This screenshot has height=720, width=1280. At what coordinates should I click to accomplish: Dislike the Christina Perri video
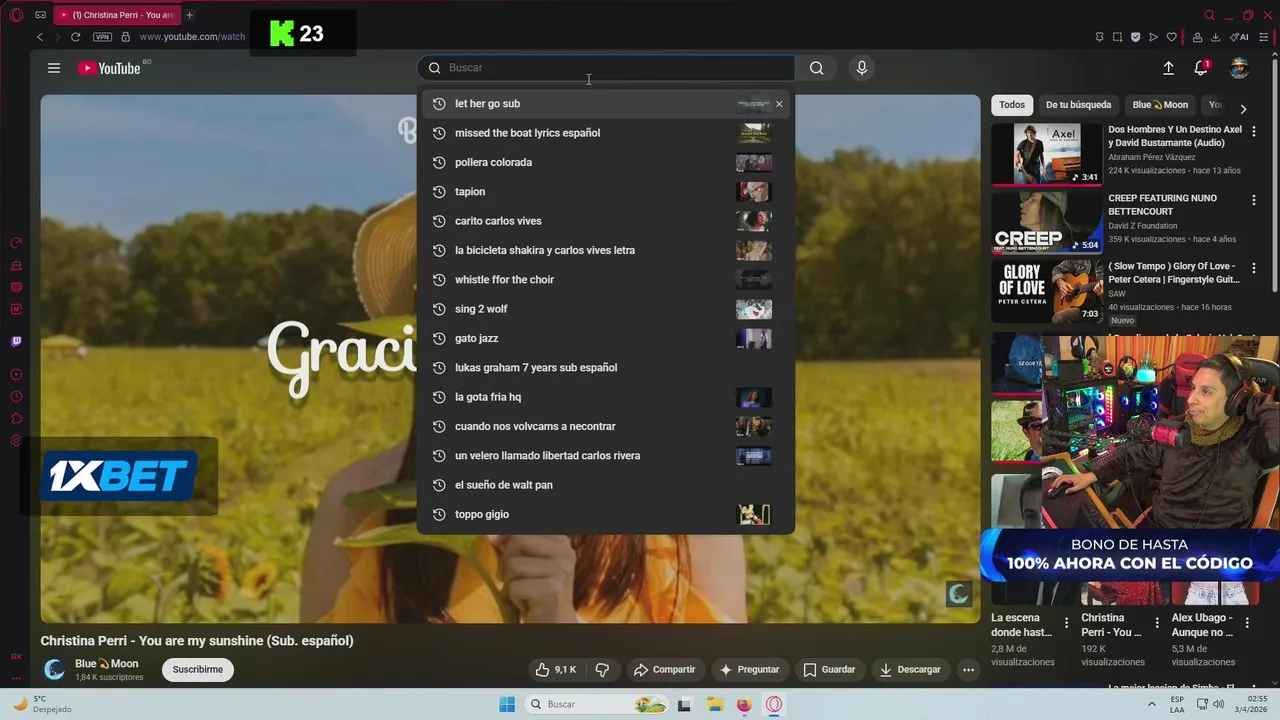tap(603, 669)
